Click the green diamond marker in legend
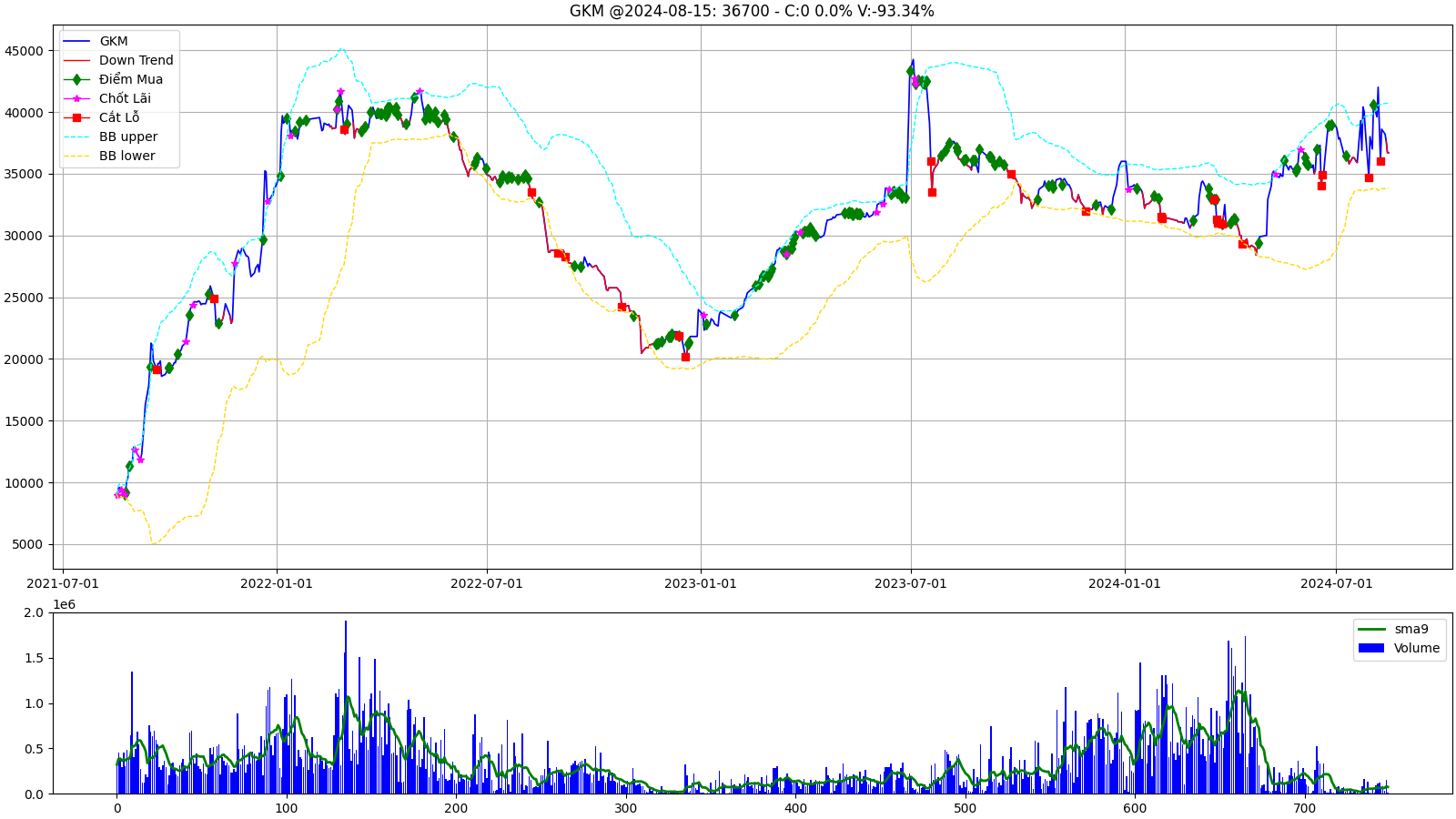 pos(76,79)
